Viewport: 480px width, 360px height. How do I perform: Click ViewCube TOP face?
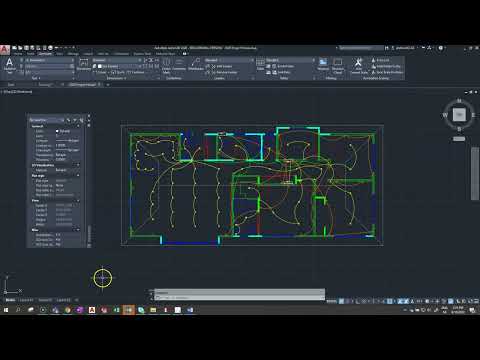(x=459, y=115)
